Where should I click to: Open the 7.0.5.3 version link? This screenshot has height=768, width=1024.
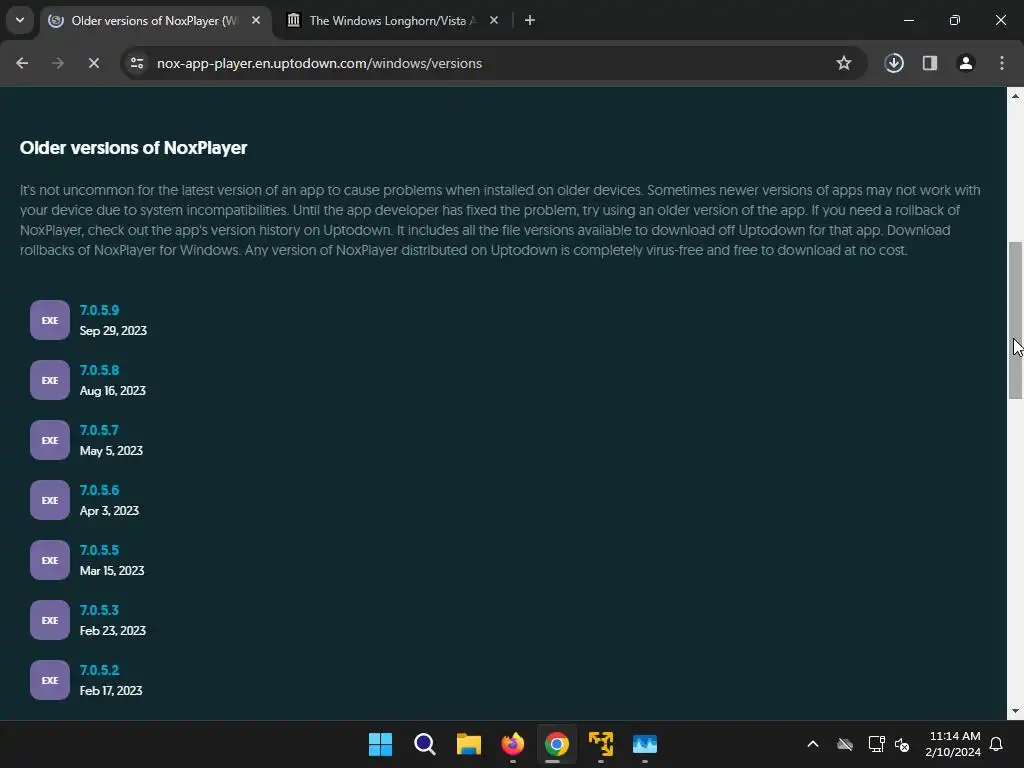point(99,611)
